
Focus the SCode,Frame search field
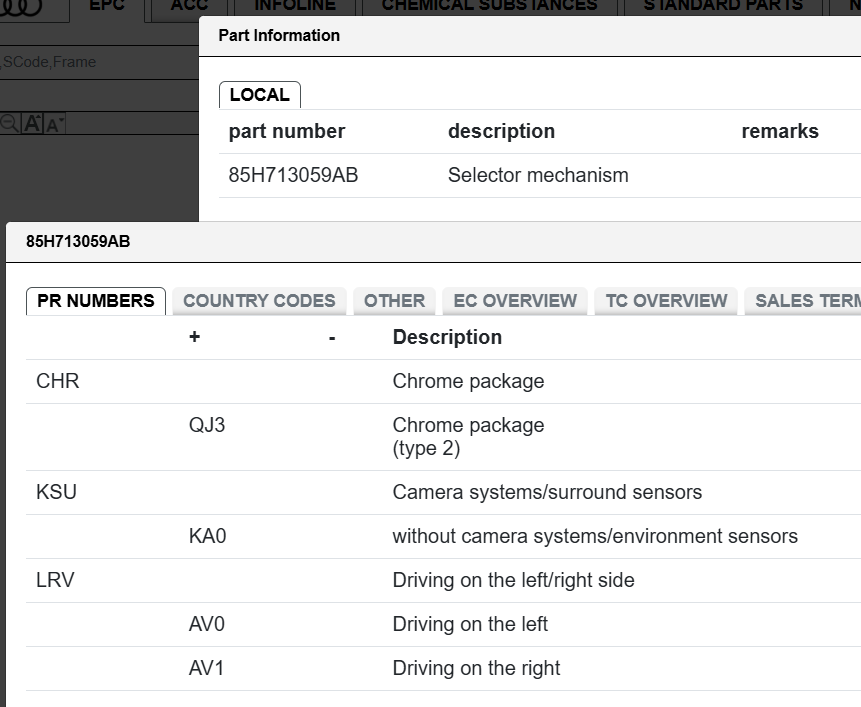point(99,62)
